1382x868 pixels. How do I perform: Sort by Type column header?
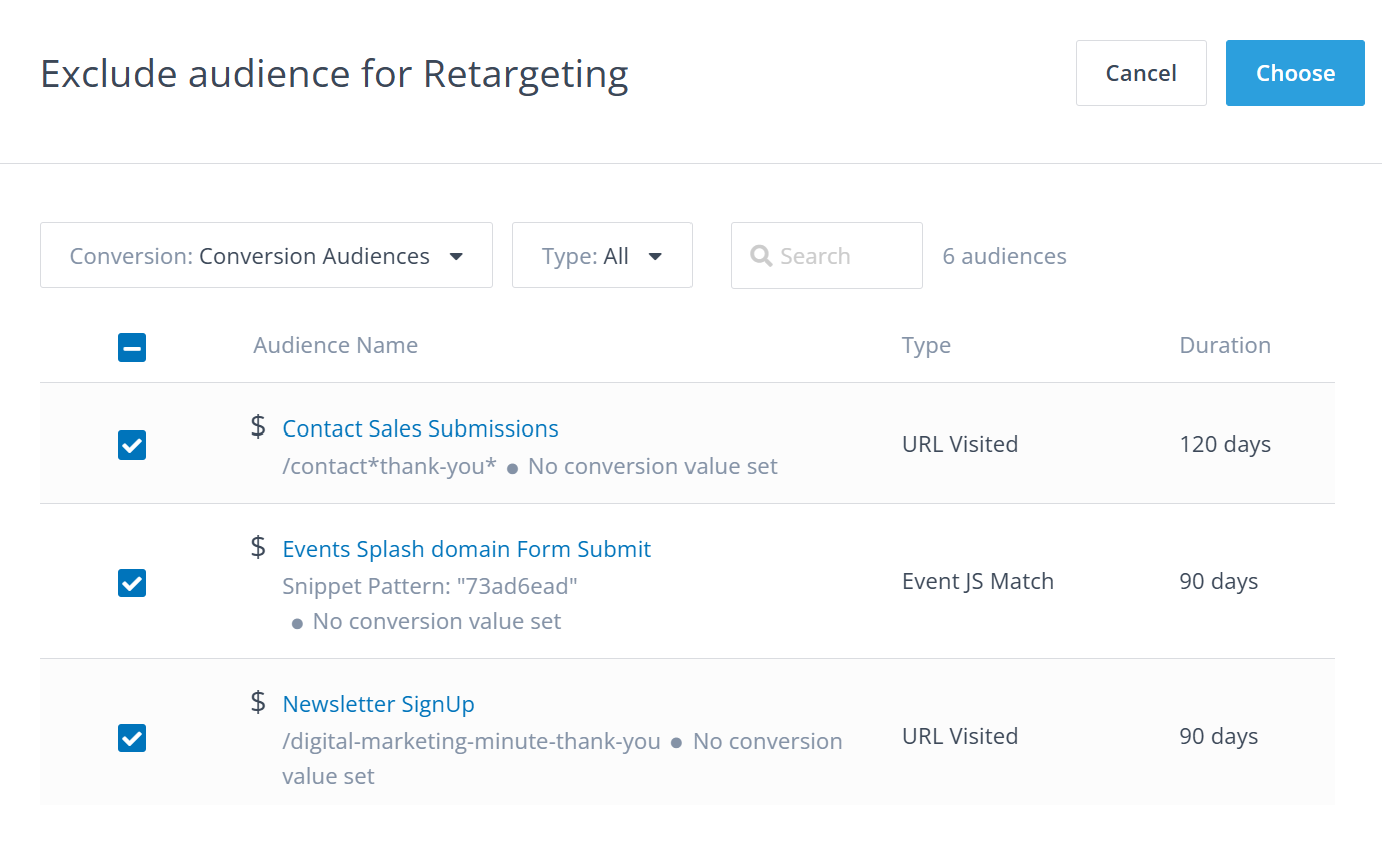point(926,346)
